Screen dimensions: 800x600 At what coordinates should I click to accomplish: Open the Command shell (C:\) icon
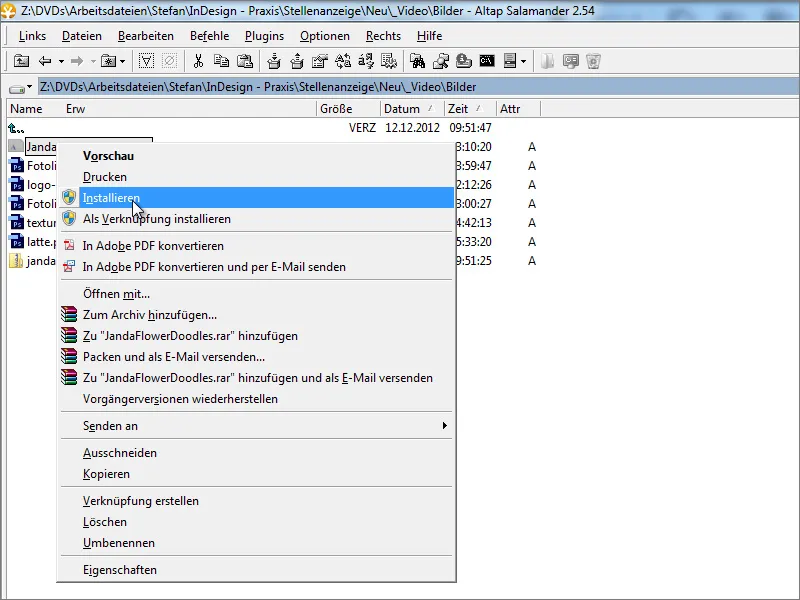point(487,61)
